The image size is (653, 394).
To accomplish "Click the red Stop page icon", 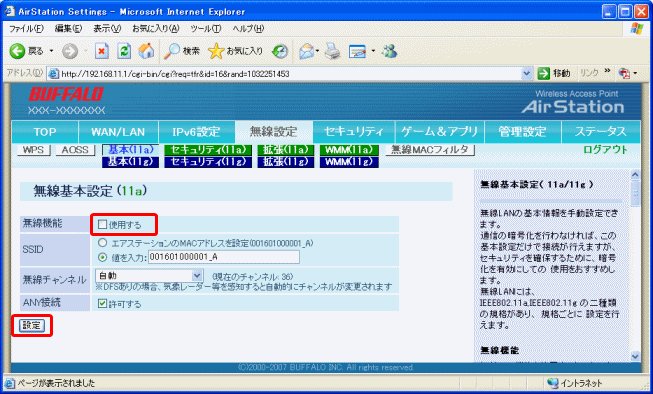I will point(102,51).
